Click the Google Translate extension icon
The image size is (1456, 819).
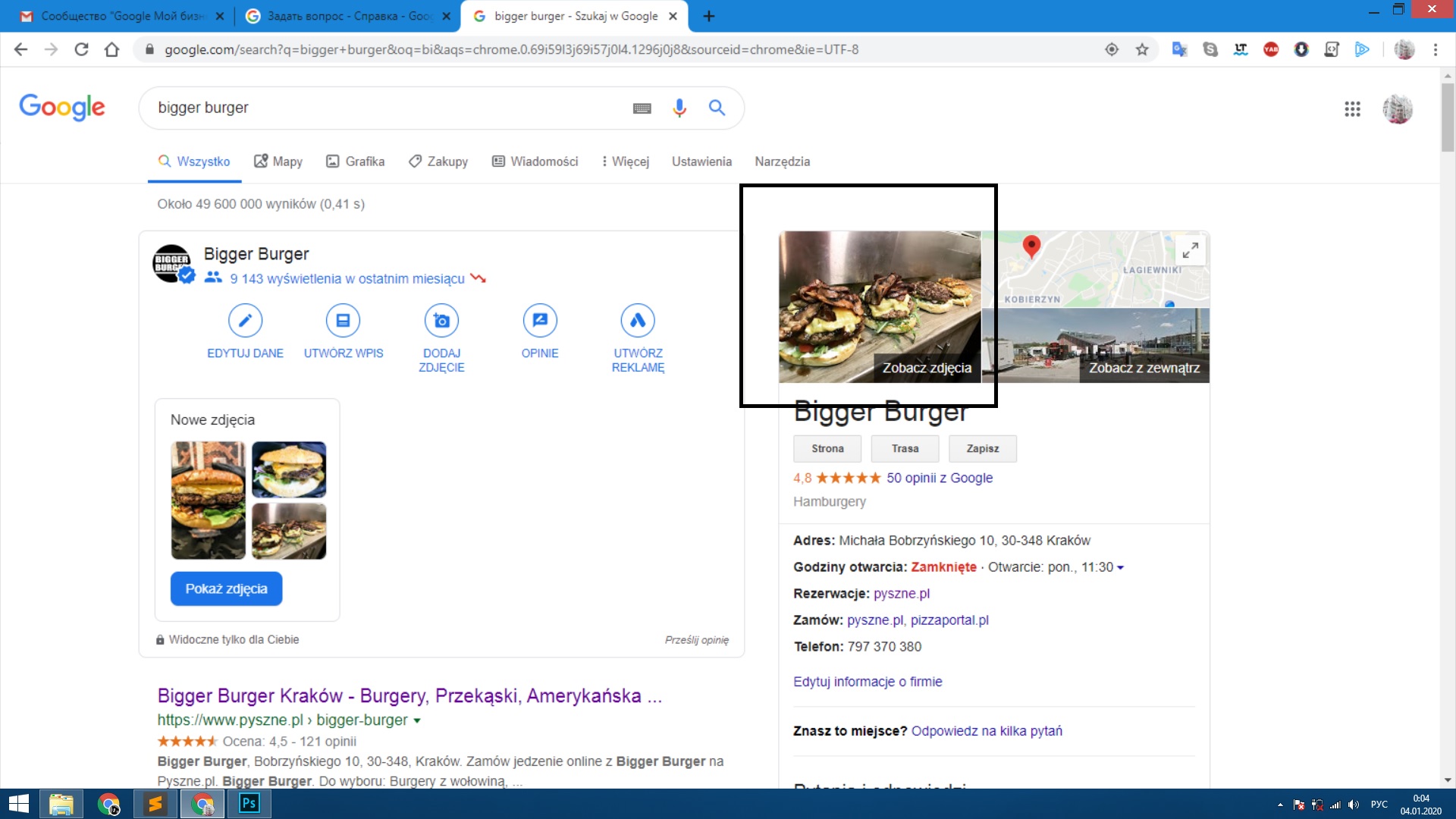coord(1179,49)
